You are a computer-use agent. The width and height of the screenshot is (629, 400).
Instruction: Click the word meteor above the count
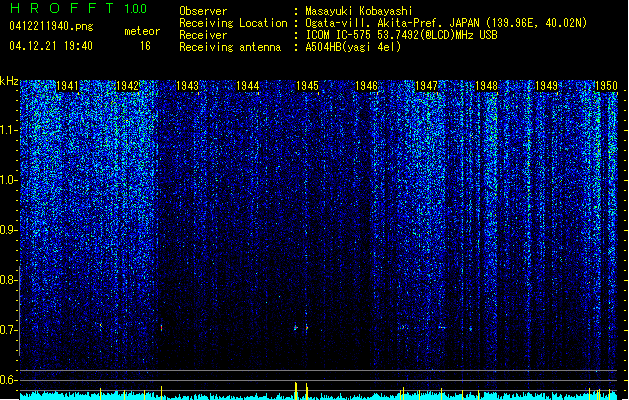[142, 31]
